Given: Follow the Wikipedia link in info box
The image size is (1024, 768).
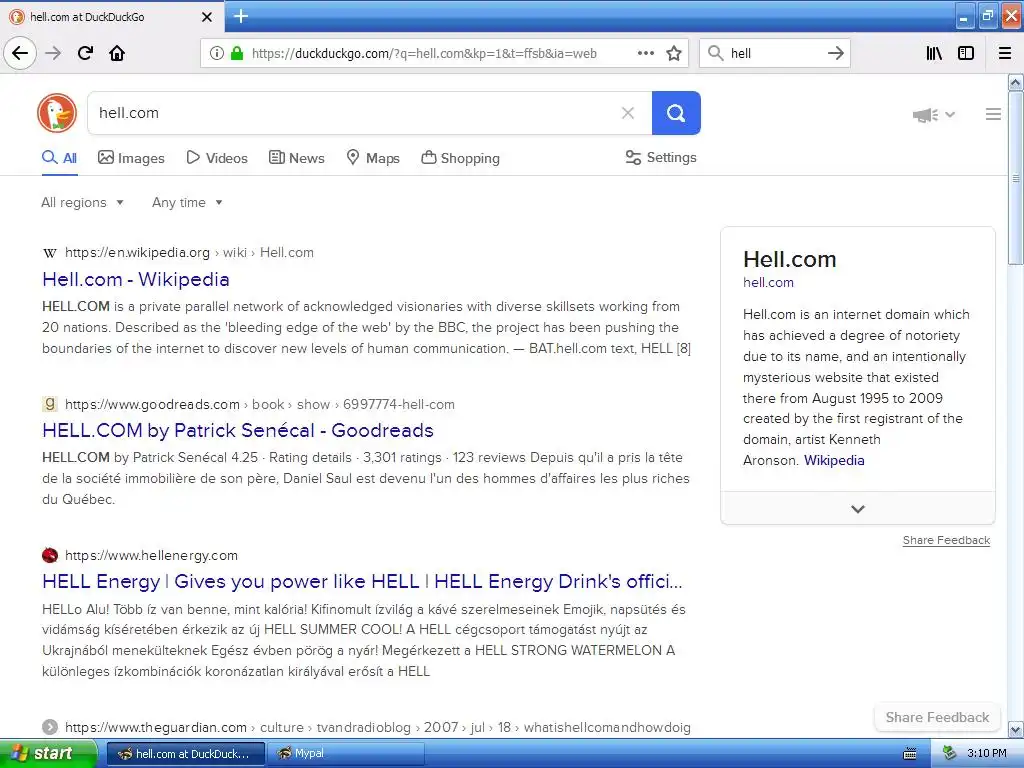Looking at the screenshot, I should [834, 460].
